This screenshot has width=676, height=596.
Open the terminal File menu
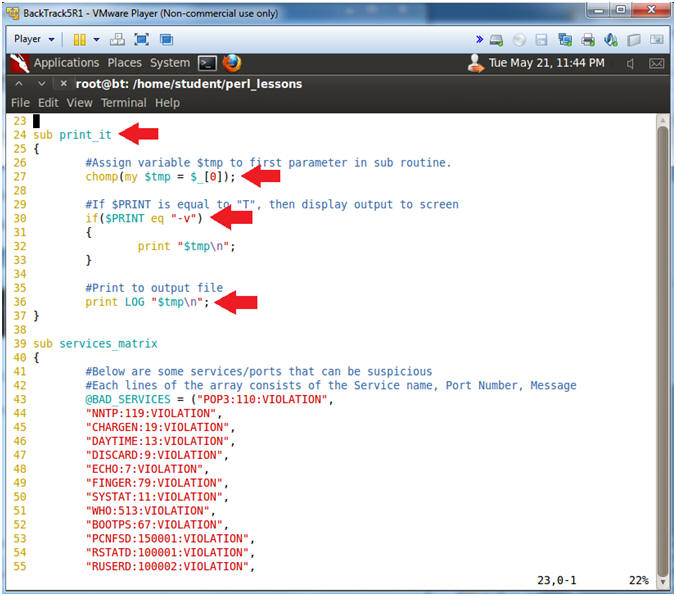click(20, 103)
